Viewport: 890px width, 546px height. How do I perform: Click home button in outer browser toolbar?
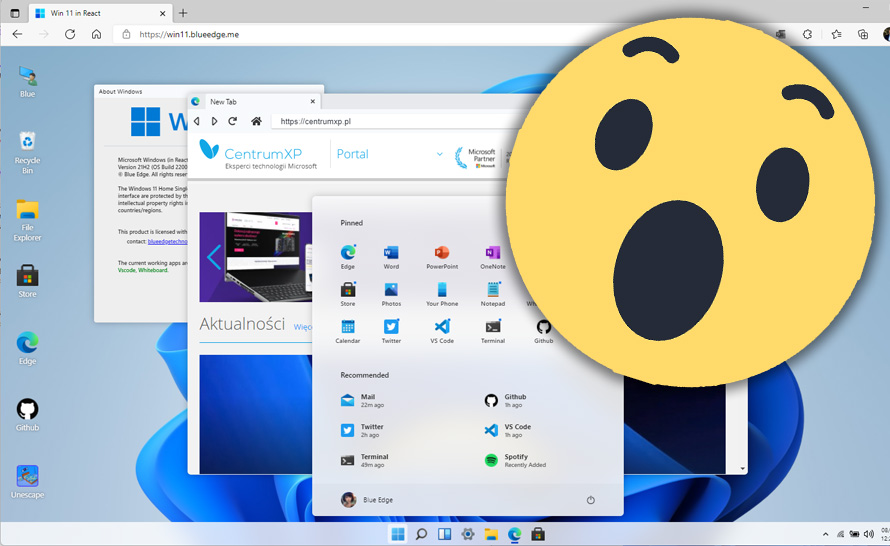(x=96, y=34)
